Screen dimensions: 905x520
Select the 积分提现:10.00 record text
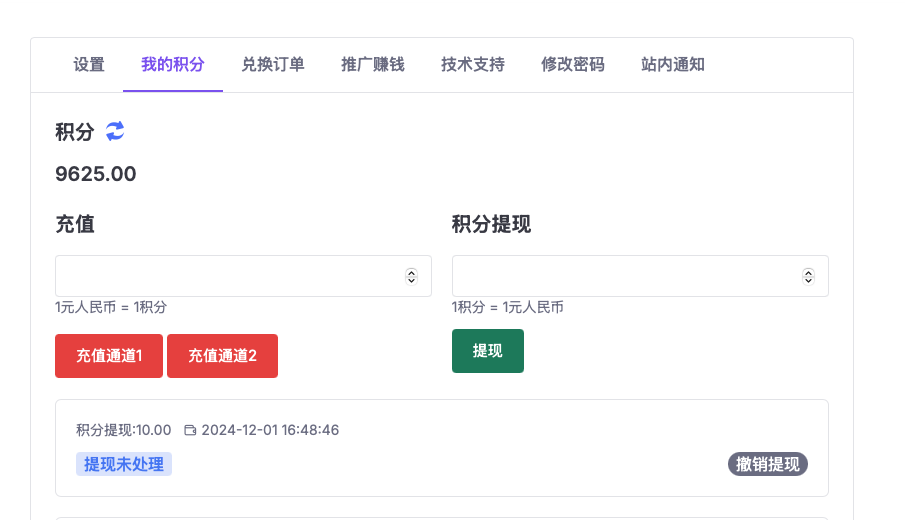[124, 430]
